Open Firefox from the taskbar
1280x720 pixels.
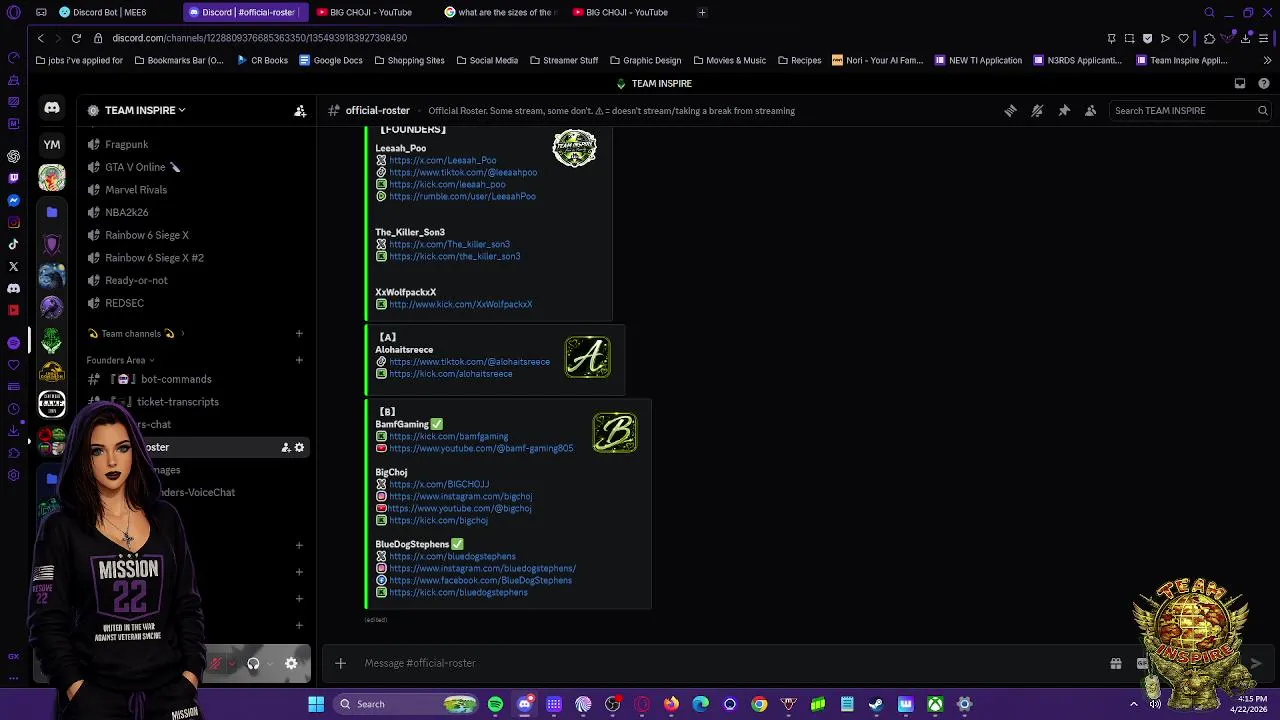[671, 704]
